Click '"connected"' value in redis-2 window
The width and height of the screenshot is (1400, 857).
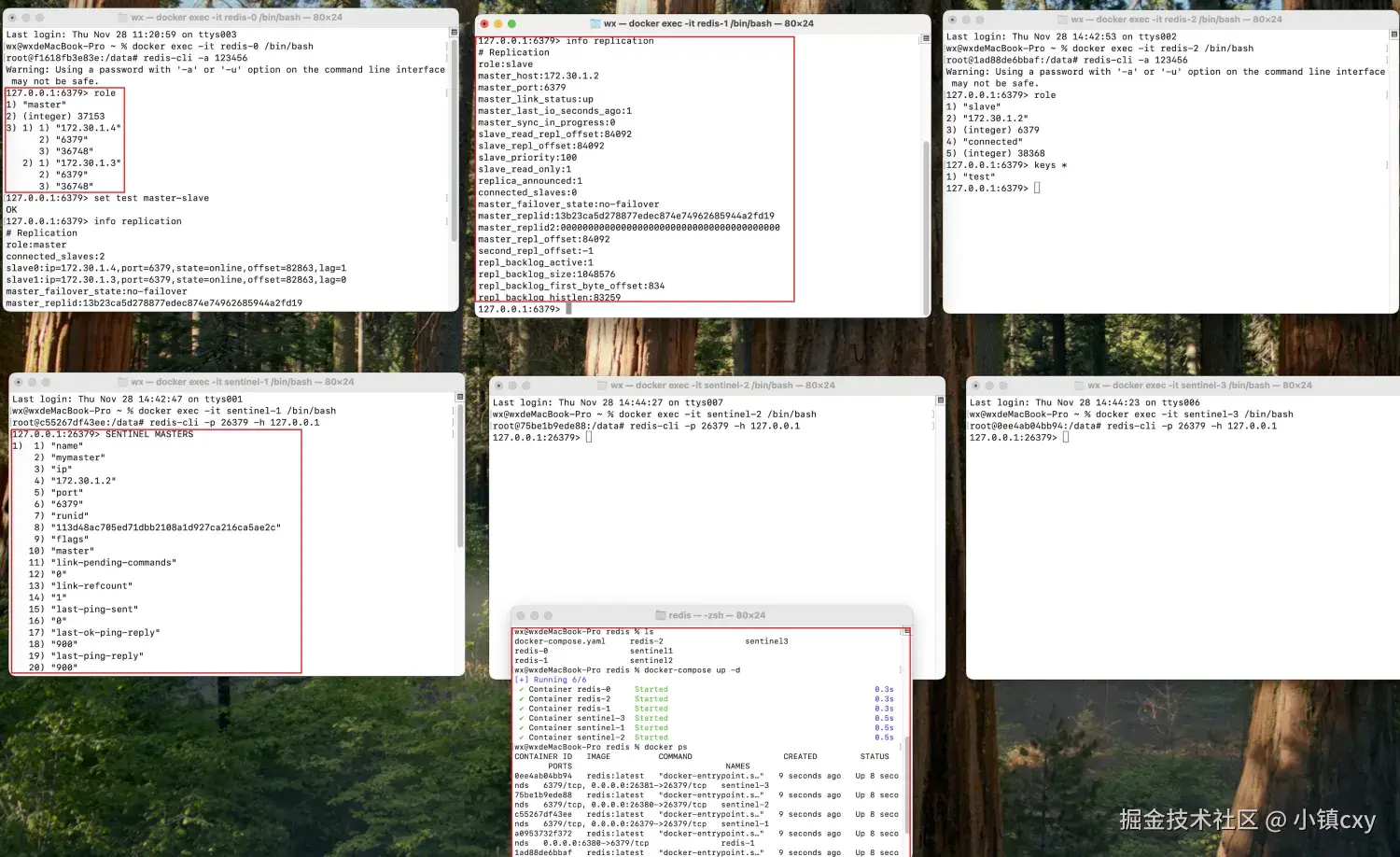coord(992,142)
